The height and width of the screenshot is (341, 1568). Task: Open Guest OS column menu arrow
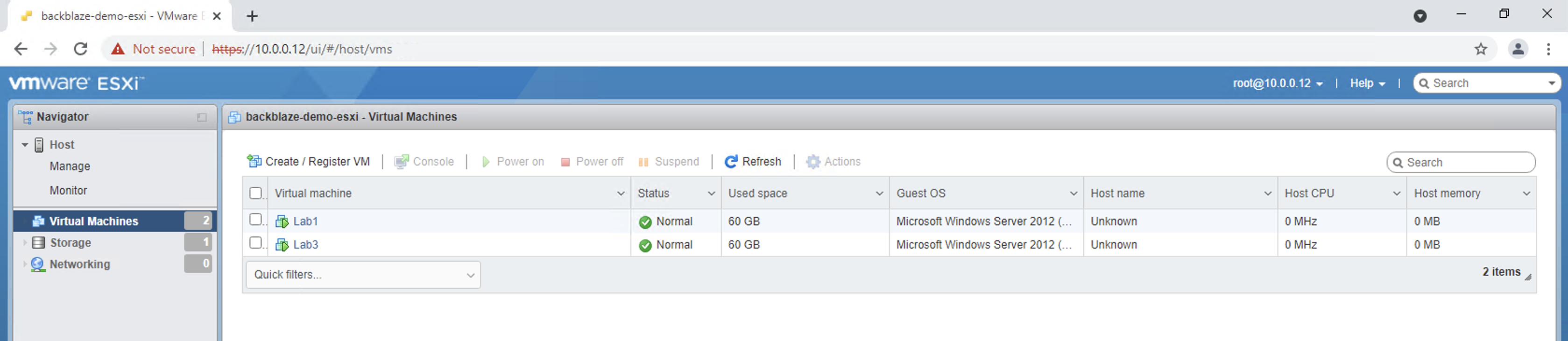pyautogui.click(x=1073, y=194)
